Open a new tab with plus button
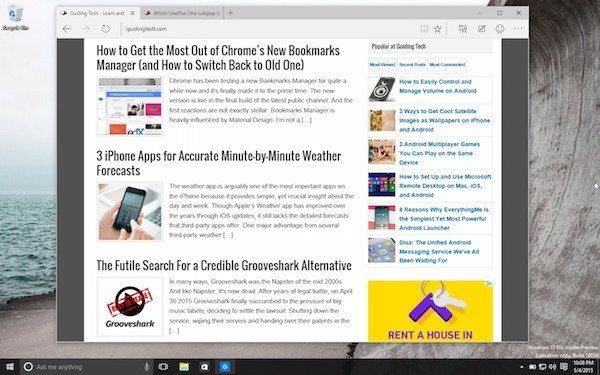The image size is (600, 375). pos(230,13)
